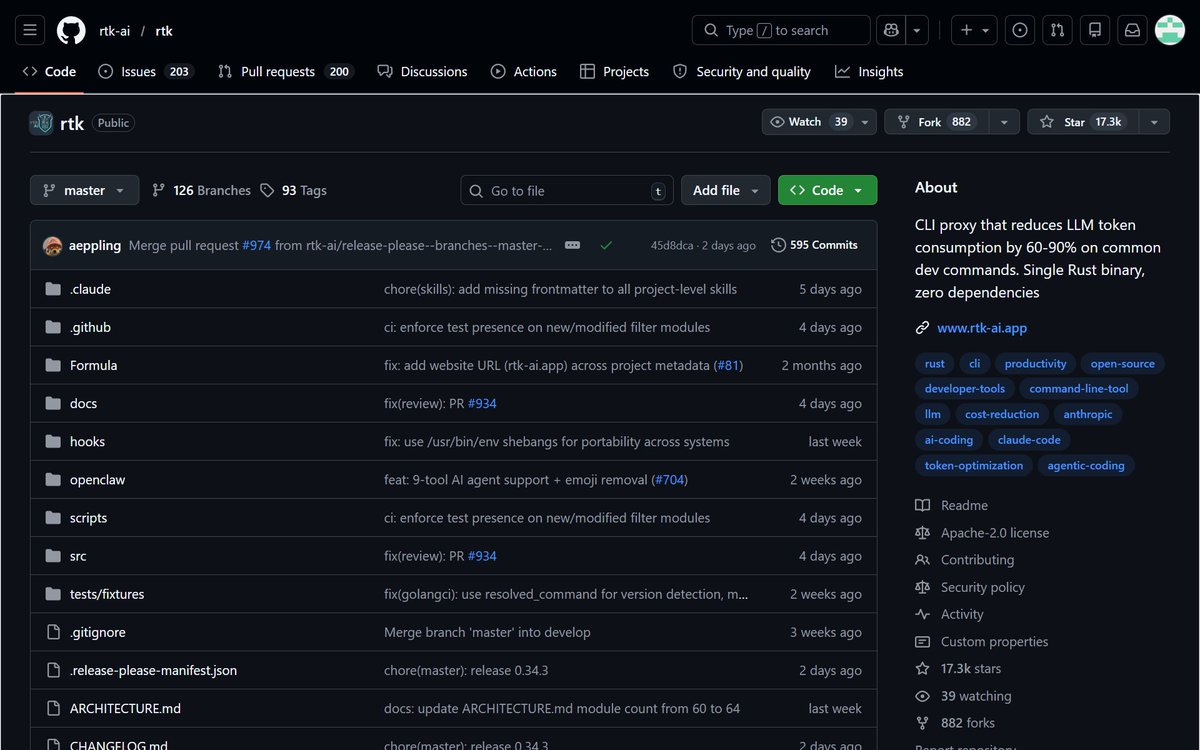Screen dimensions: 1200x750
Task: Open ARCHITECTURE.md file
Action: [x=125, y=708]
